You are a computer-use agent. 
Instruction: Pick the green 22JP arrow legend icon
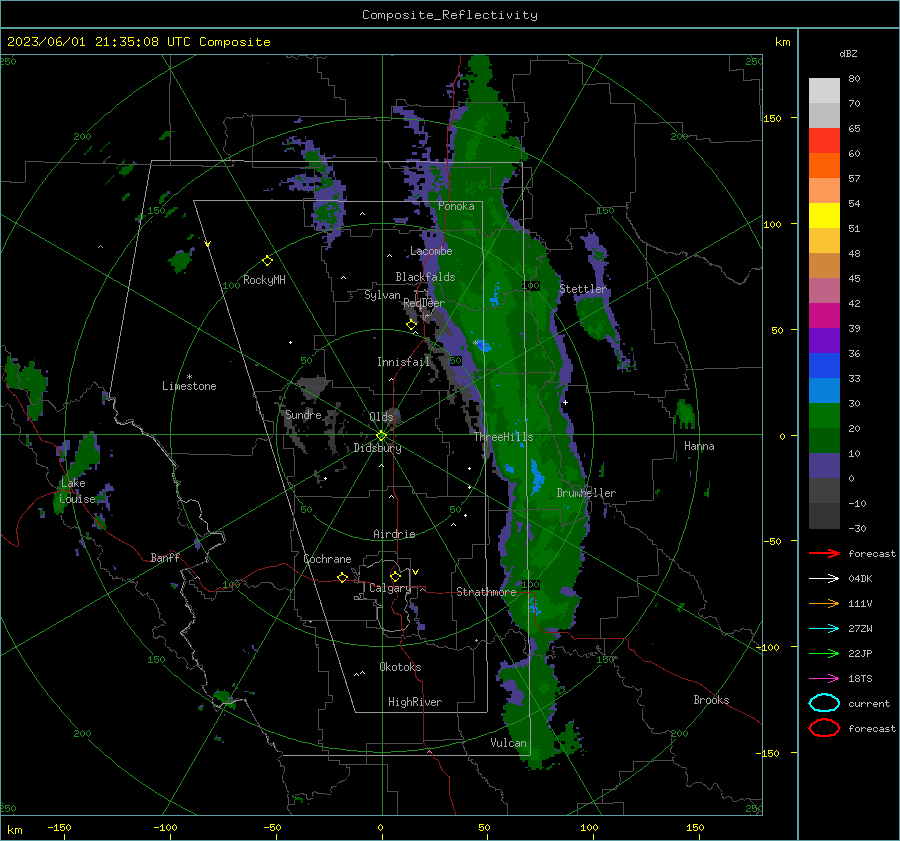point(824,653)
